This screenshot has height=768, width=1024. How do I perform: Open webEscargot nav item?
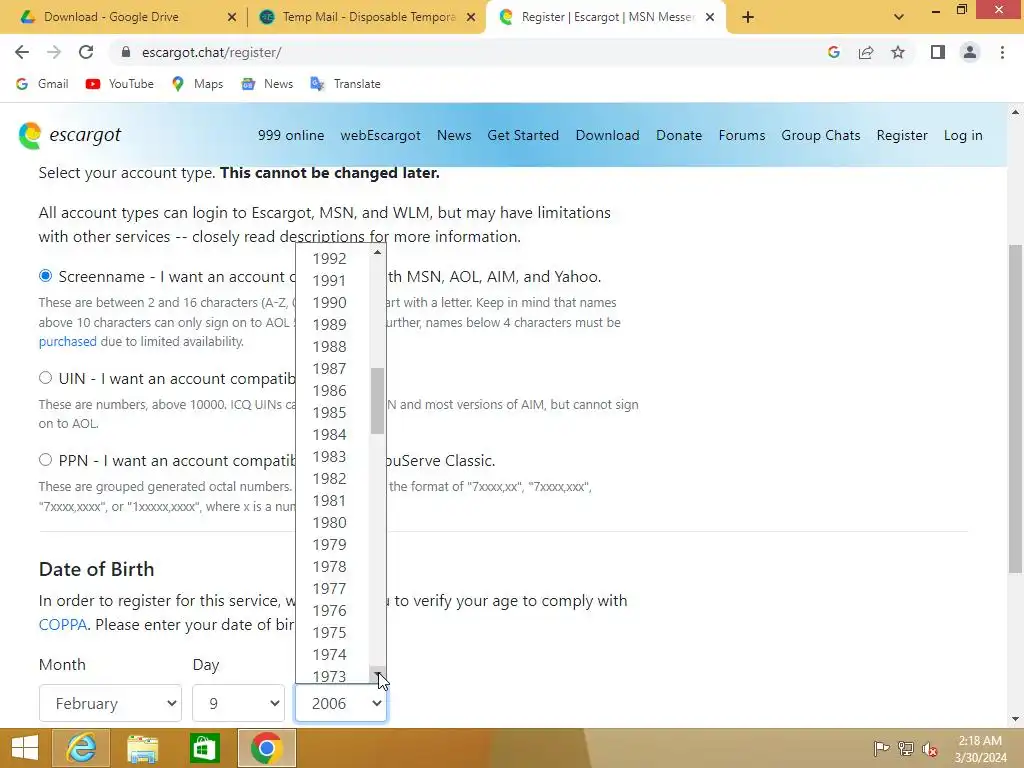(380, 135)
